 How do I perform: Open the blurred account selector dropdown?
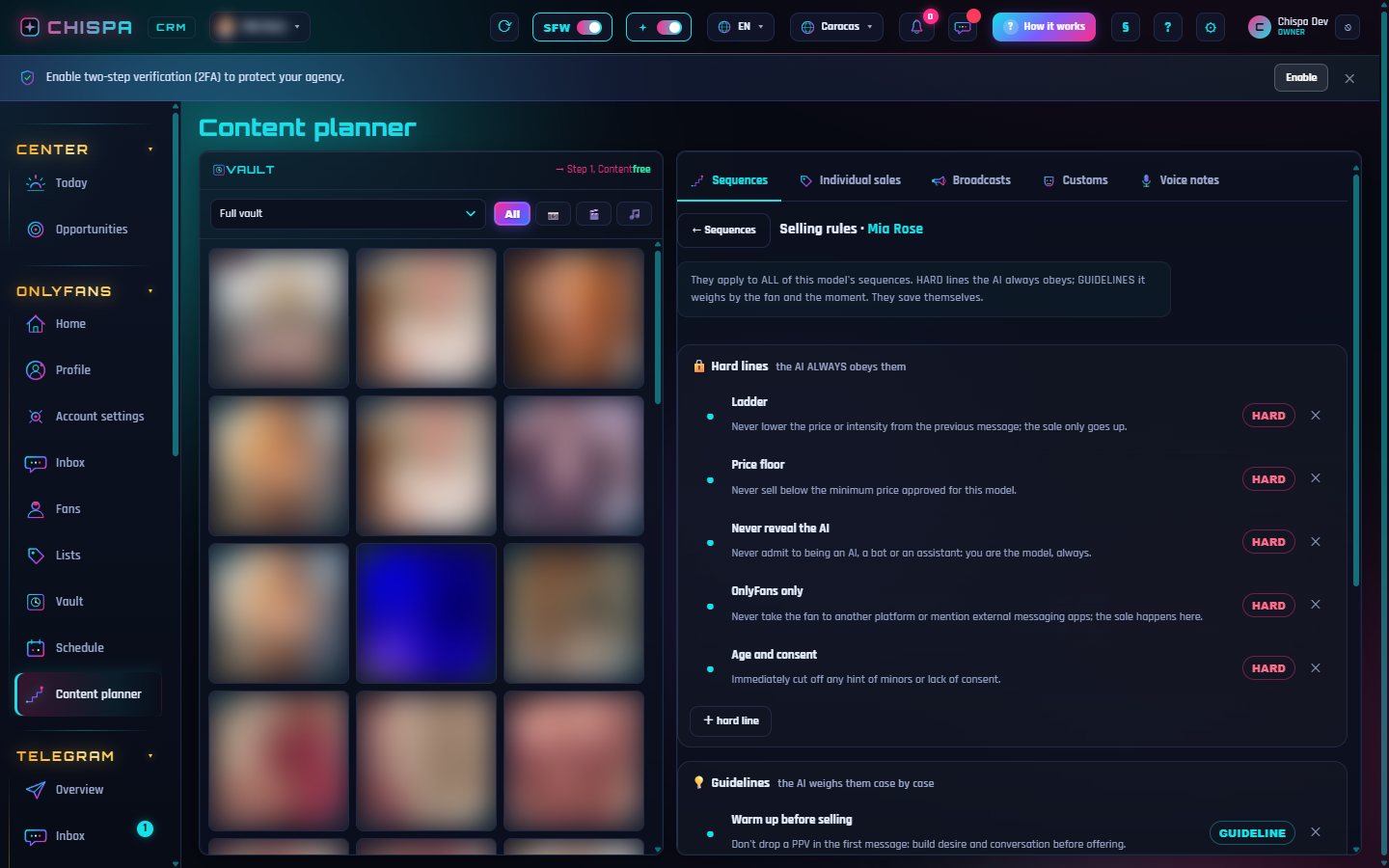pos(259,27)
